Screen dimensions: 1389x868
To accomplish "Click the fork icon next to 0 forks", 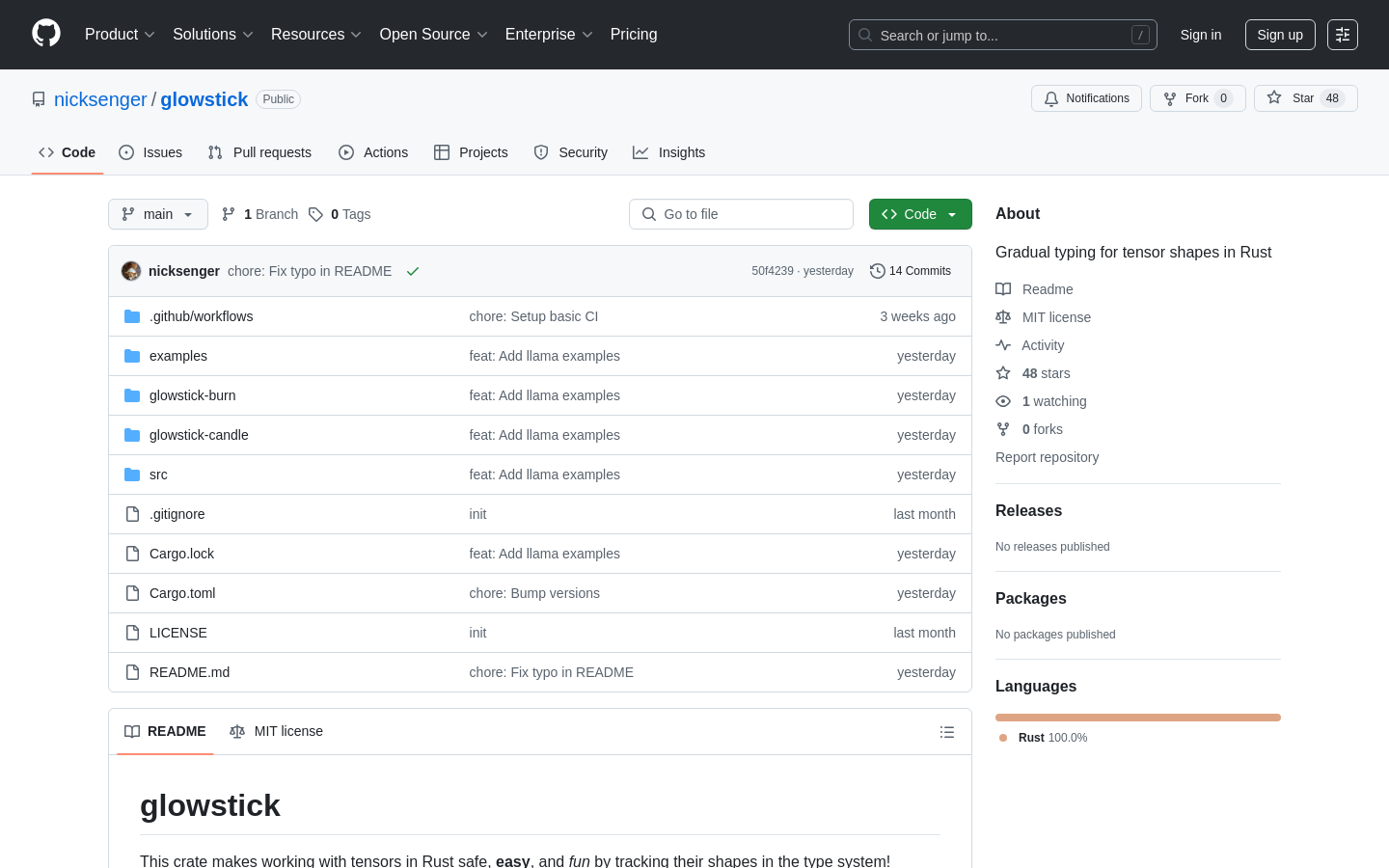I will (x=1003, y=429).
